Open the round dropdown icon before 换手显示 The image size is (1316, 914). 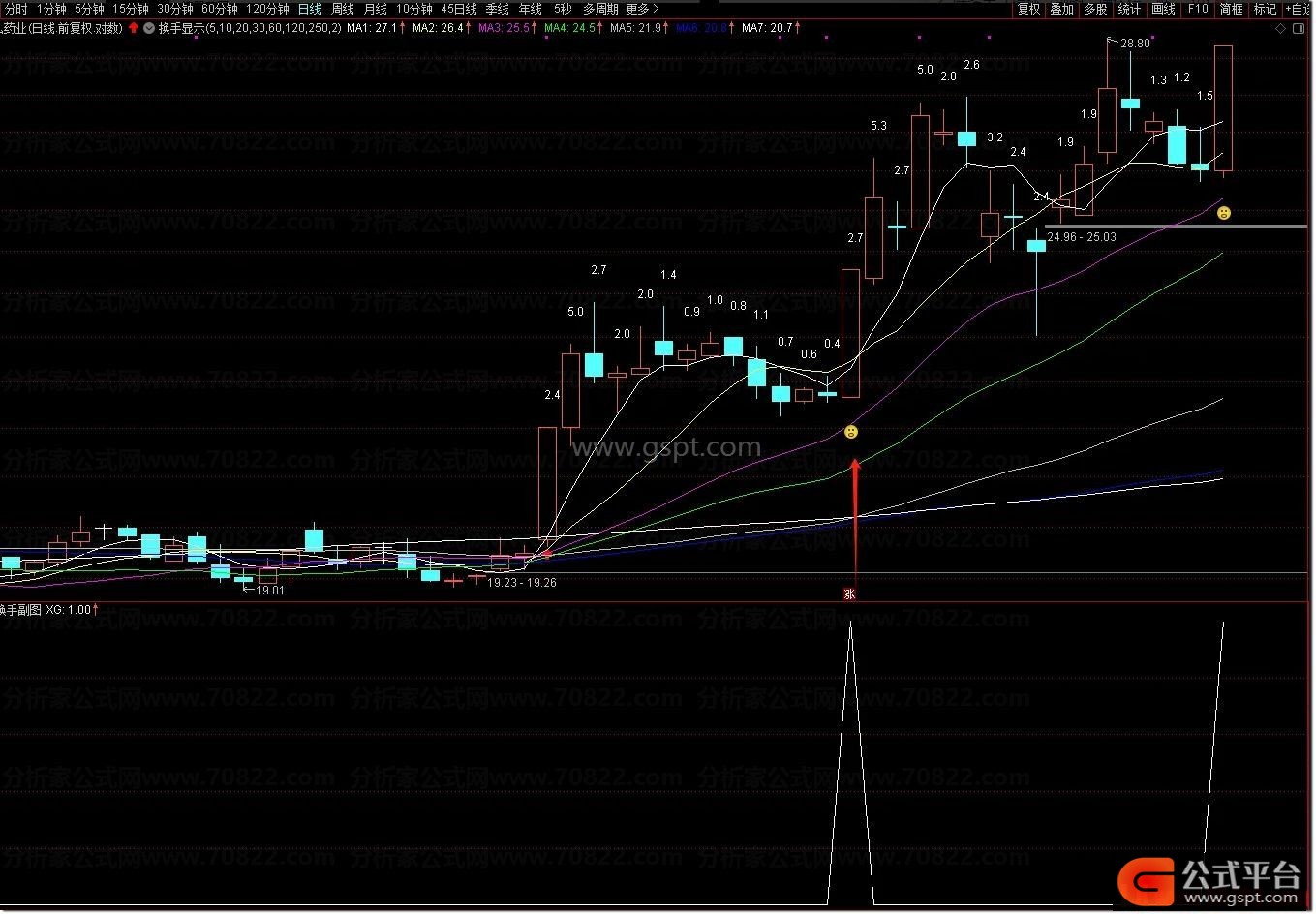[x=149, y=28]
